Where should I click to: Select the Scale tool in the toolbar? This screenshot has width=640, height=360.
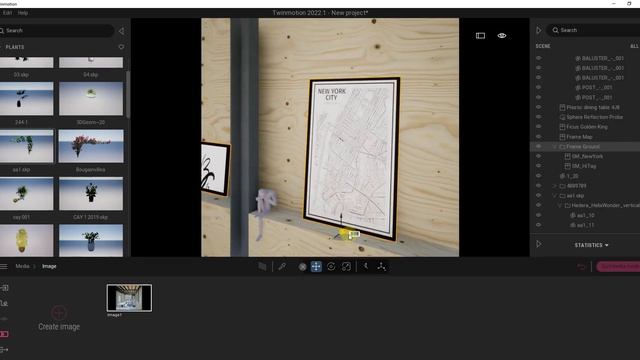point(346,267)
